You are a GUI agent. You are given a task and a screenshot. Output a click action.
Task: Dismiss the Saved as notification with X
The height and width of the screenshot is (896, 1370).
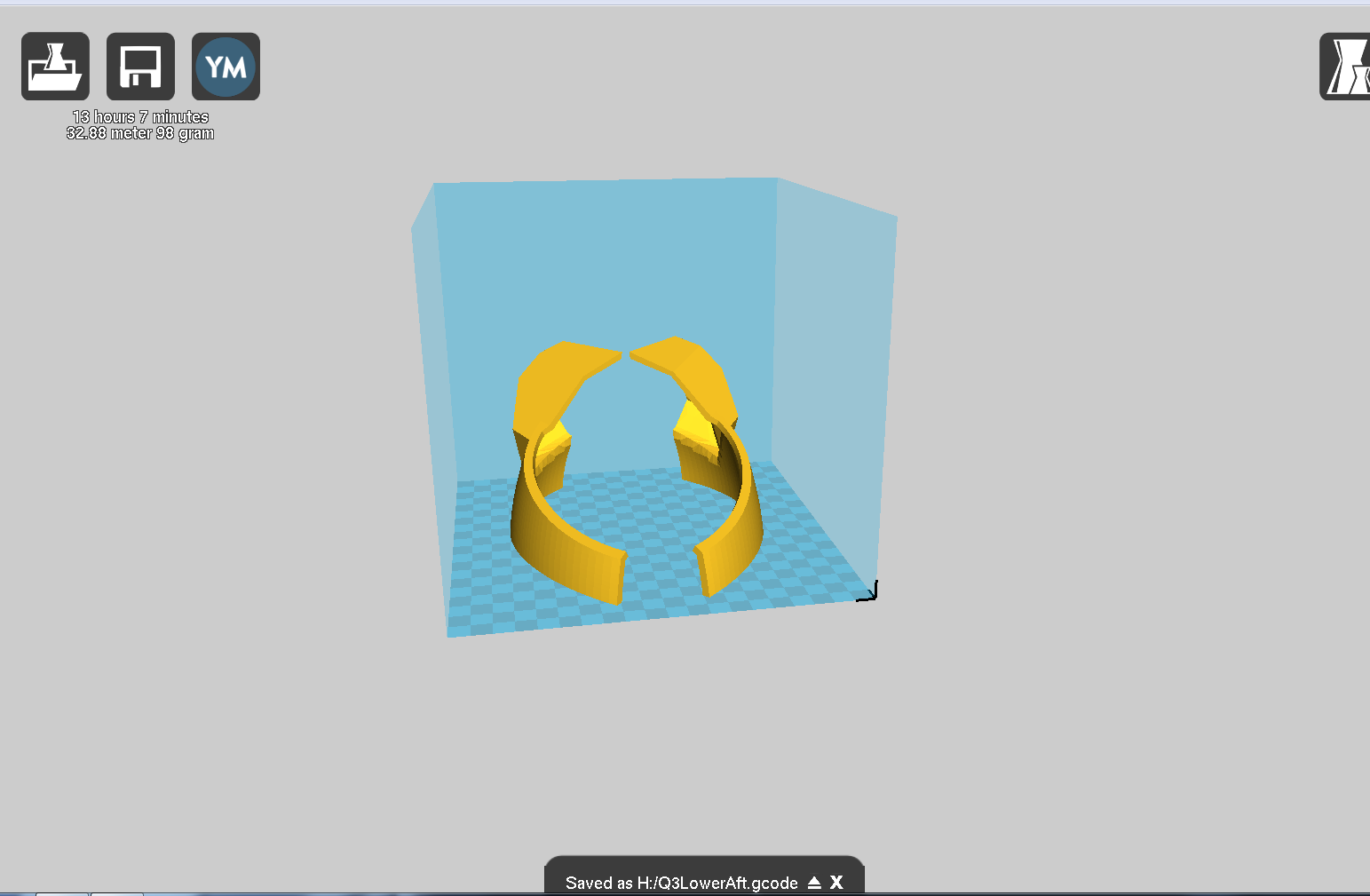click(836, 883)
